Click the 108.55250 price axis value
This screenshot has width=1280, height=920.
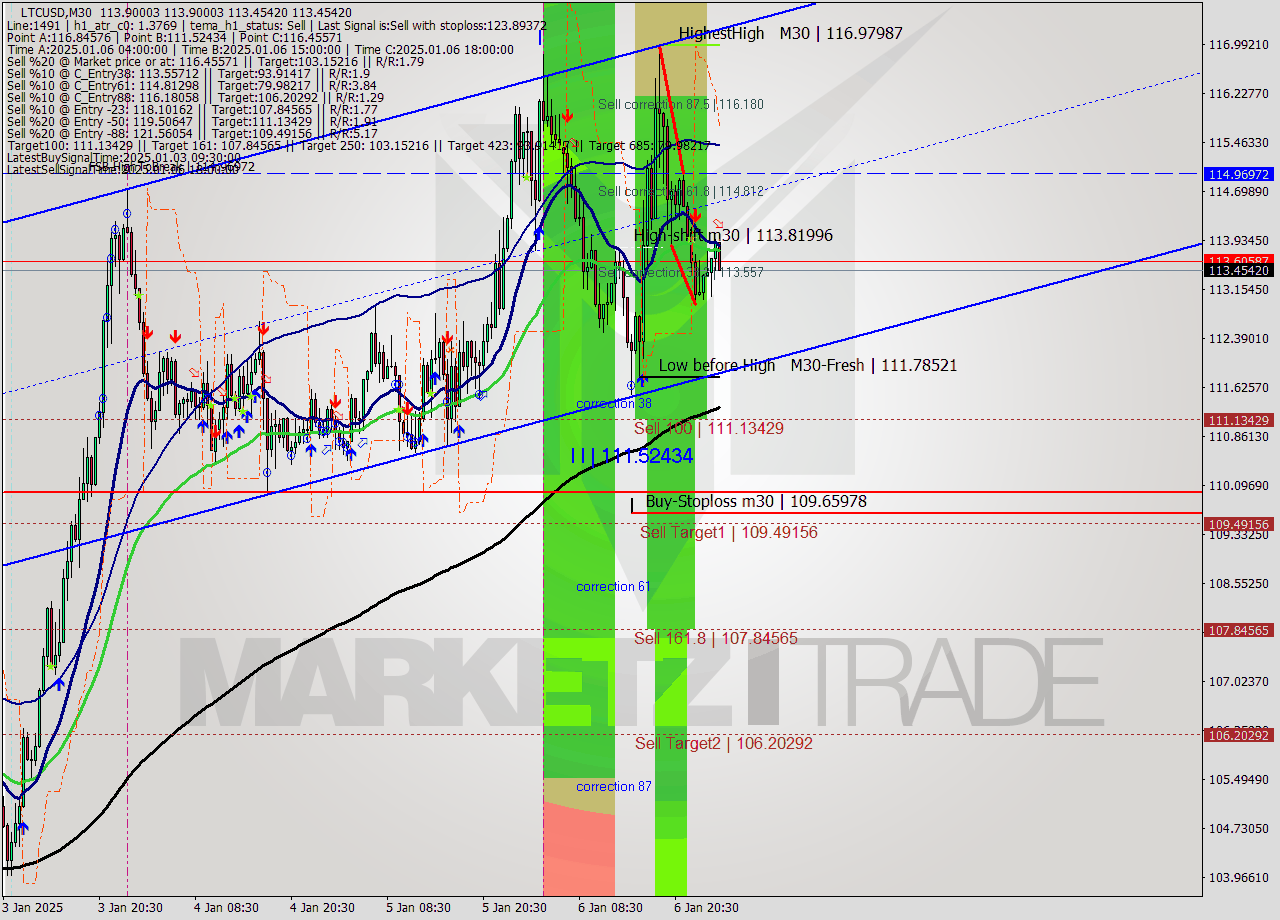coord(1238,583)
